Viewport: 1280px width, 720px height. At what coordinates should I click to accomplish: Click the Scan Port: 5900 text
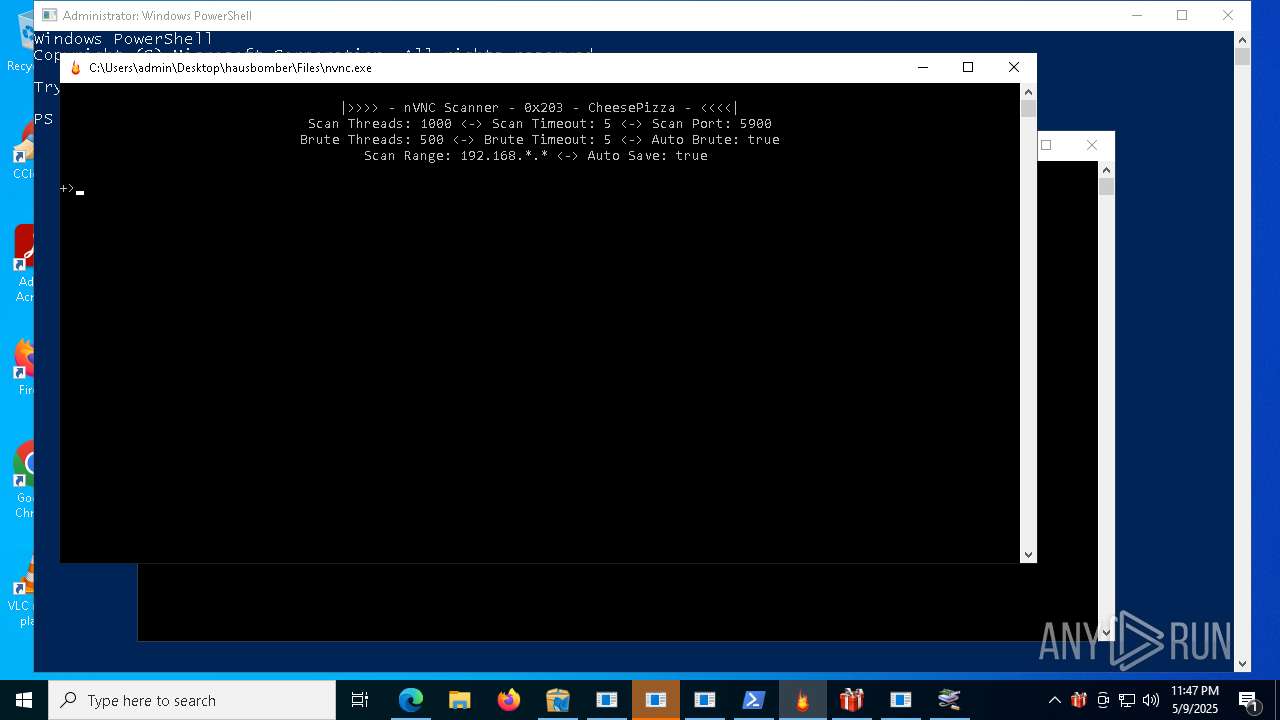click(712, 124)
